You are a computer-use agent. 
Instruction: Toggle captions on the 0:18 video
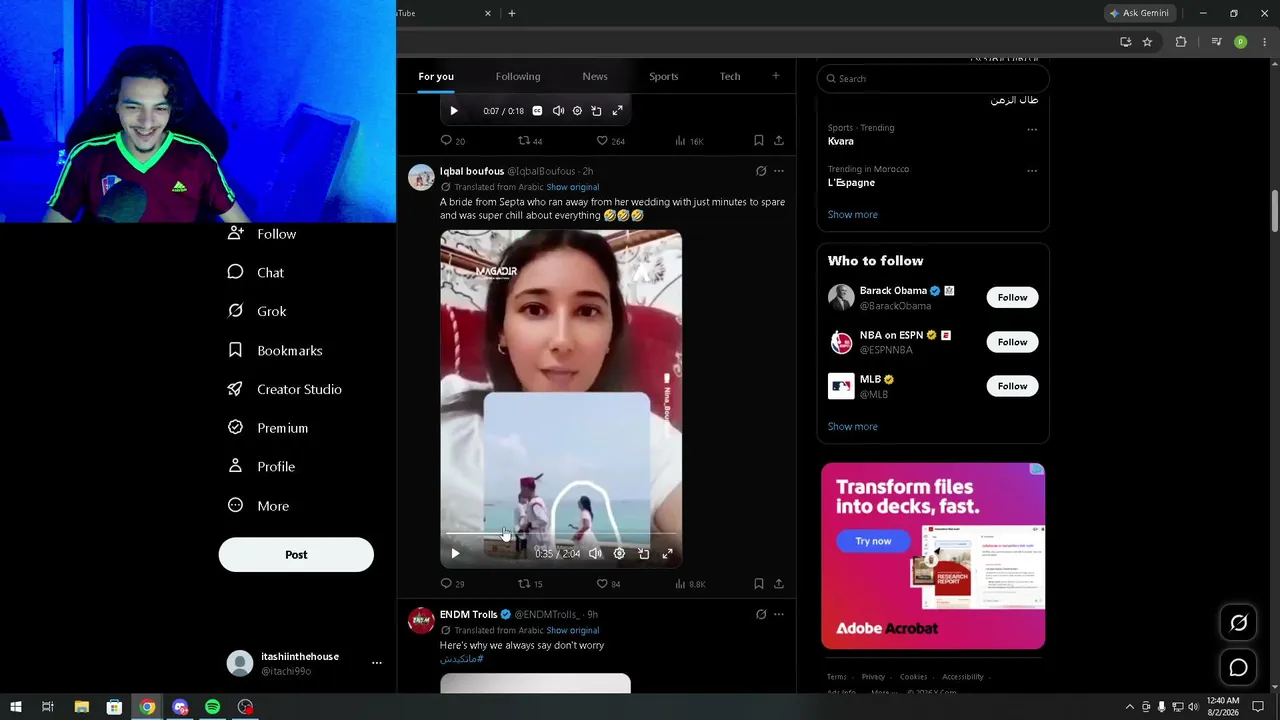click(537, 111)
